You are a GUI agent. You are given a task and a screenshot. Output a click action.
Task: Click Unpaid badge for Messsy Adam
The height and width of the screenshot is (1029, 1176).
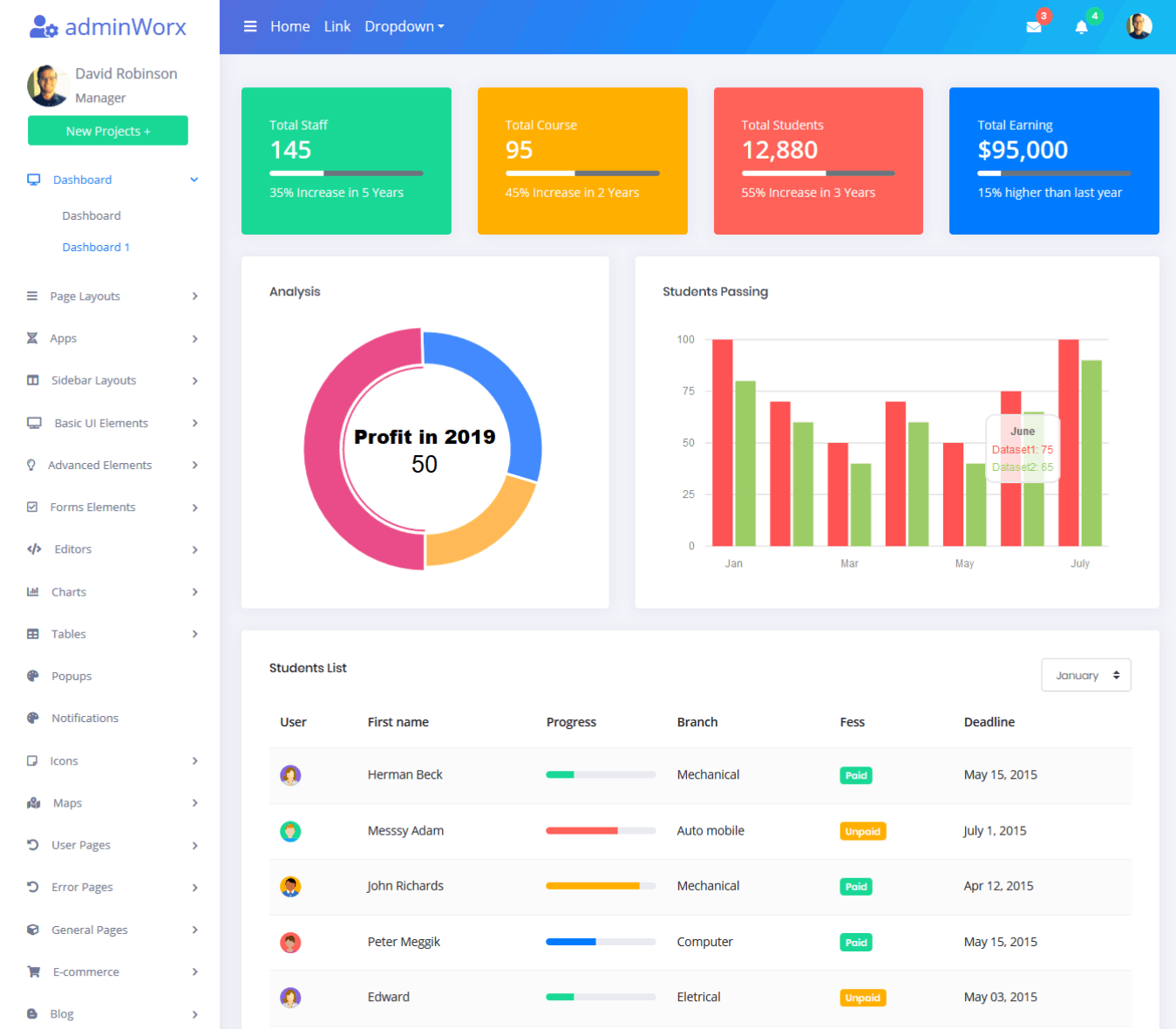click(x=863, y=831)
